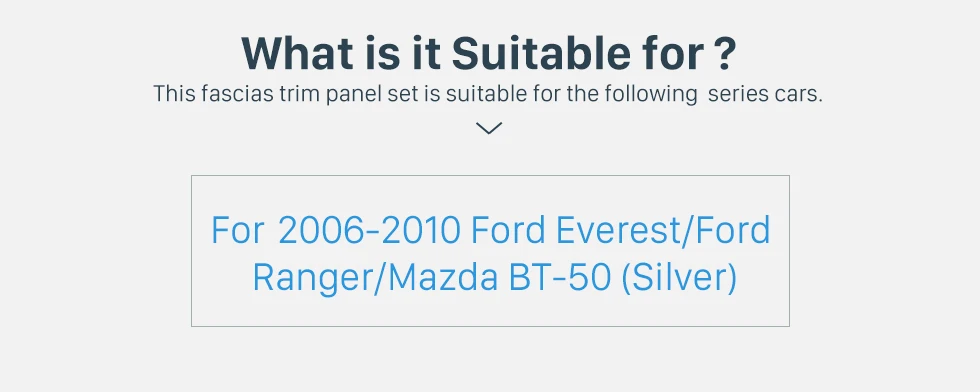The height and width of the screenshot is (392, 980).
Task: Click the word "following" in the subtitle
Action: [x=650, y=94]
